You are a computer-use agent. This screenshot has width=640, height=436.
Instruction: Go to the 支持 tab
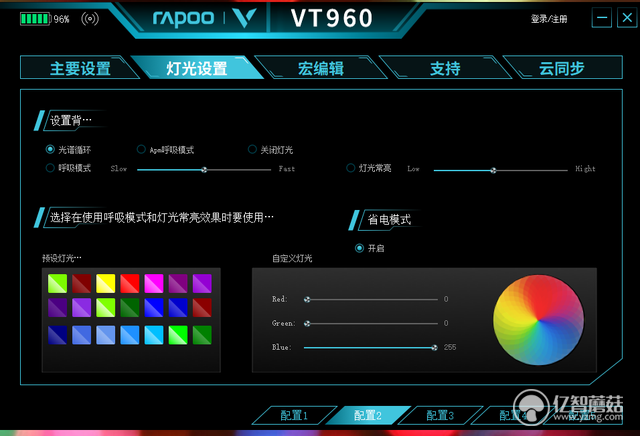pyautogui.click(x=445, y=68)
